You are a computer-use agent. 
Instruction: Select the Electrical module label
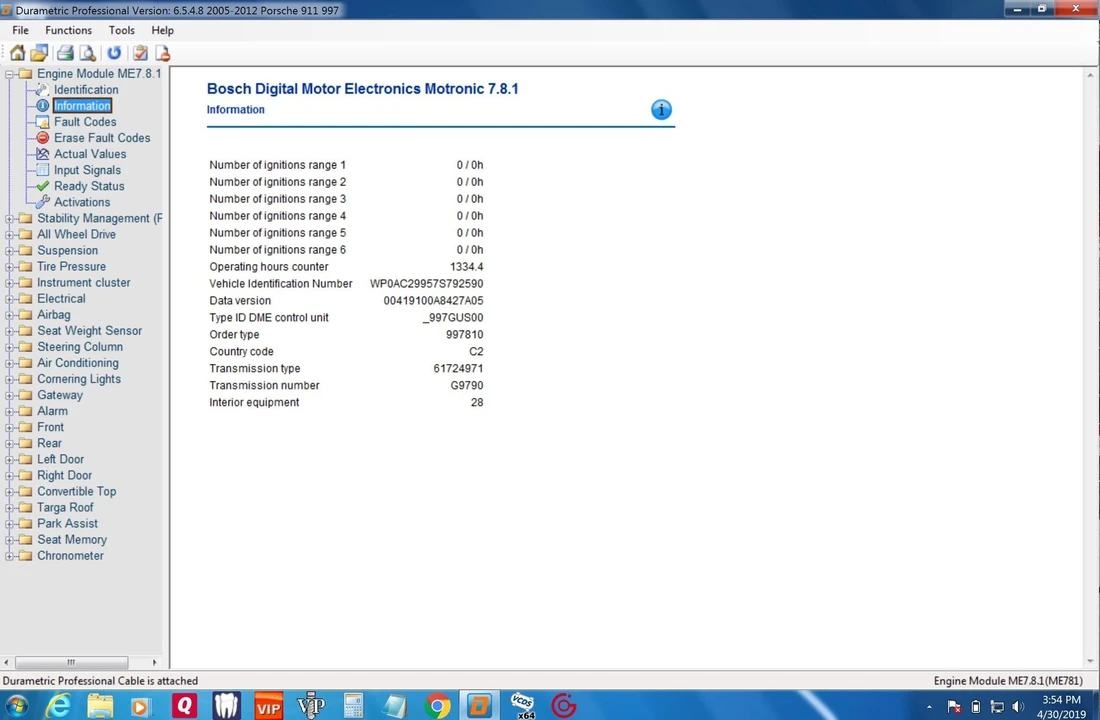coord(61,298)
